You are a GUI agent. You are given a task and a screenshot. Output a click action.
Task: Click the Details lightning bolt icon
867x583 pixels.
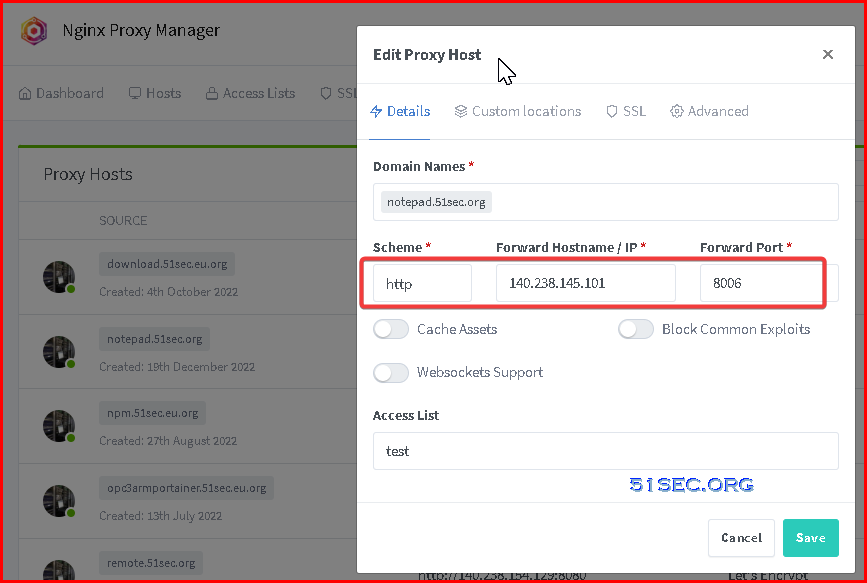pyautogui.click(x=376, y=111)
